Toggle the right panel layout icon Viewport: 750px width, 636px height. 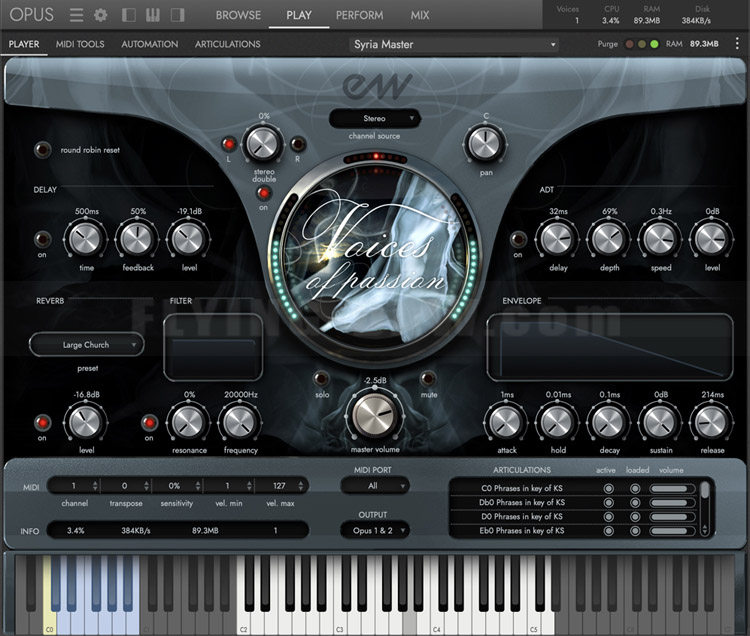tap(177, 15)
